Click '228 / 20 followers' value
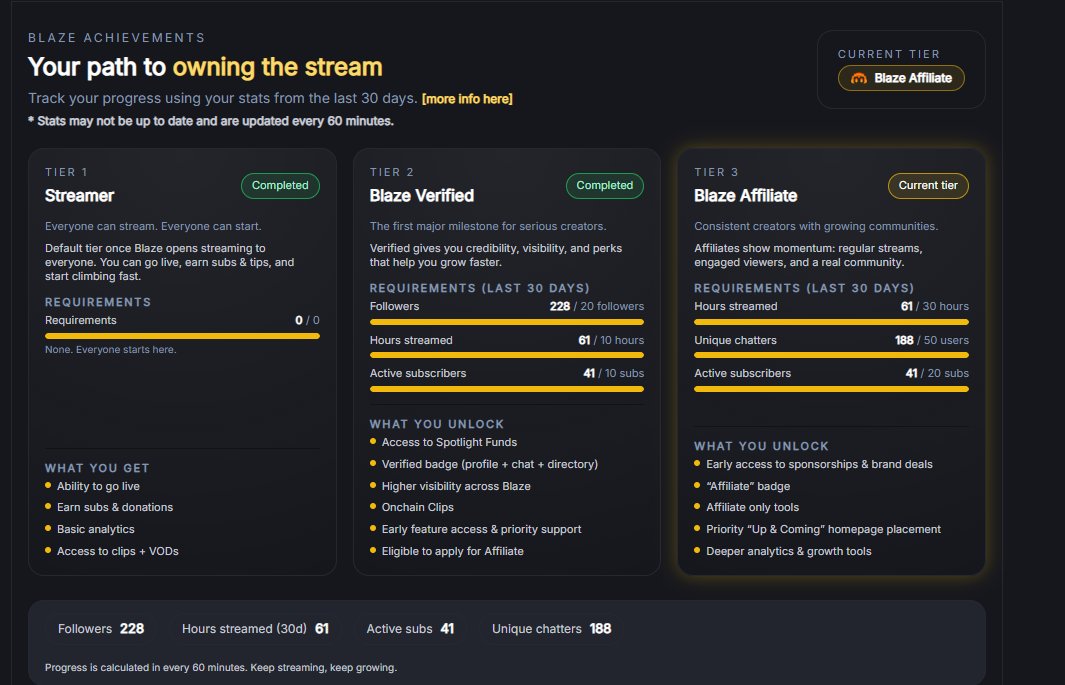This screenshot has width=1065, height=685. click(596, 306)
